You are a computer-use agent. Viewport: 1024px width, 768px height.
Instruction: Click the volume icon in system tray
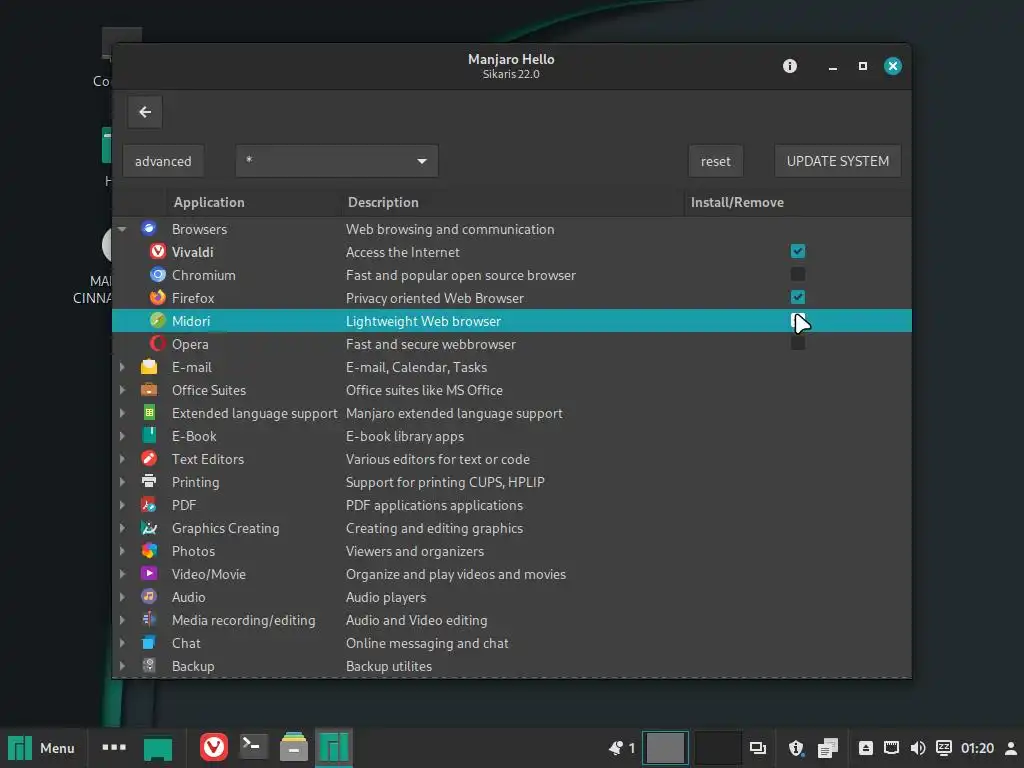[x=918, y=748]
